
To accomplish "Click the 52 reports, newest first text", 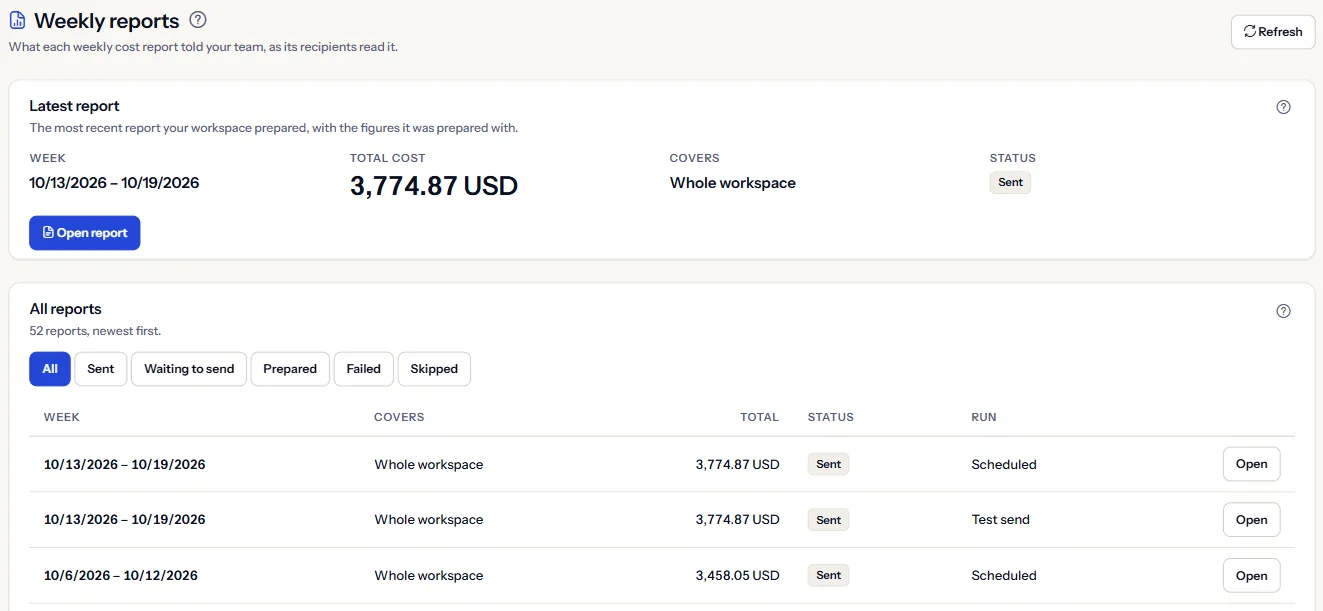I will 95,331.
